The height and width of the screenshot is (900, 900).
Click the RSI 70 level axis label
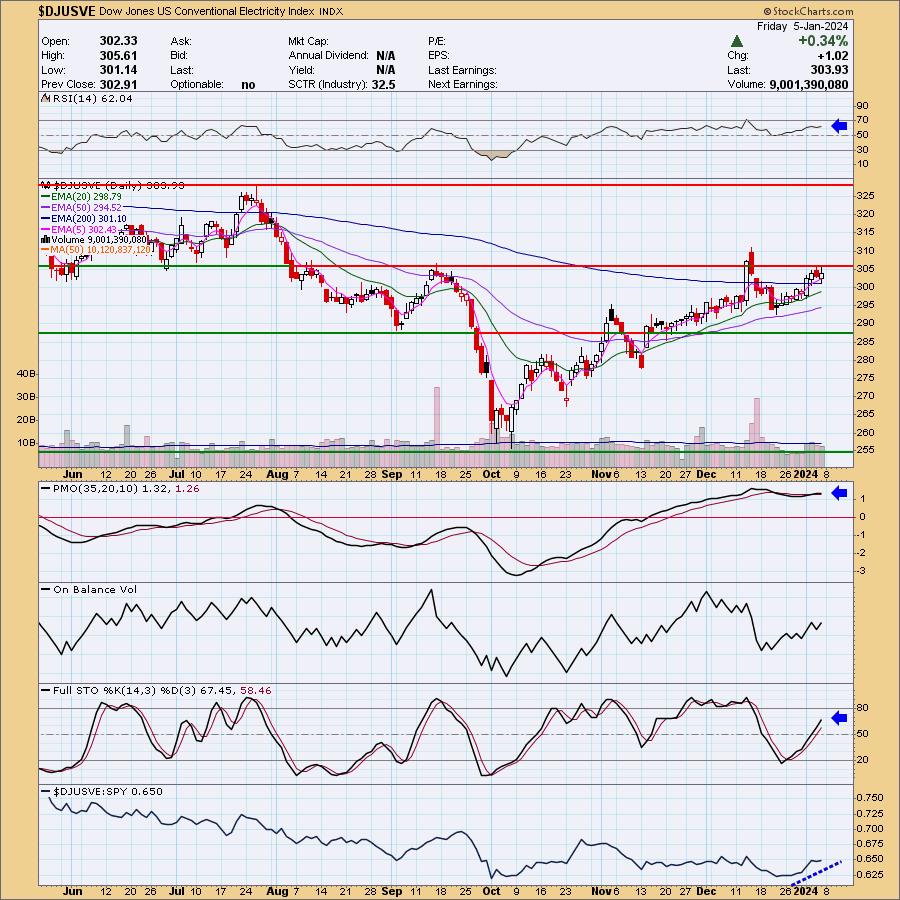(863, 120)
